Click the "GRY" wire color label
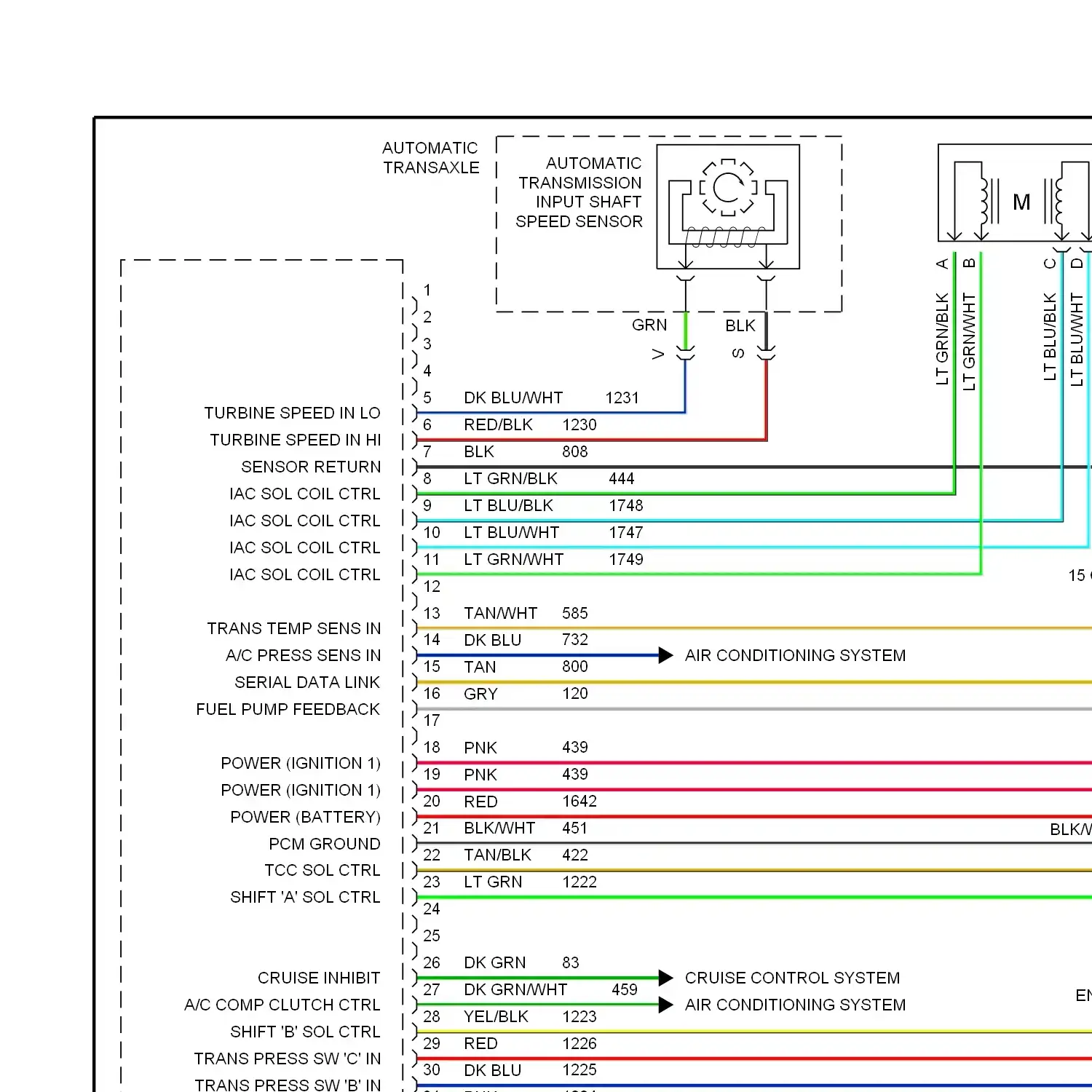 [480, 694]
